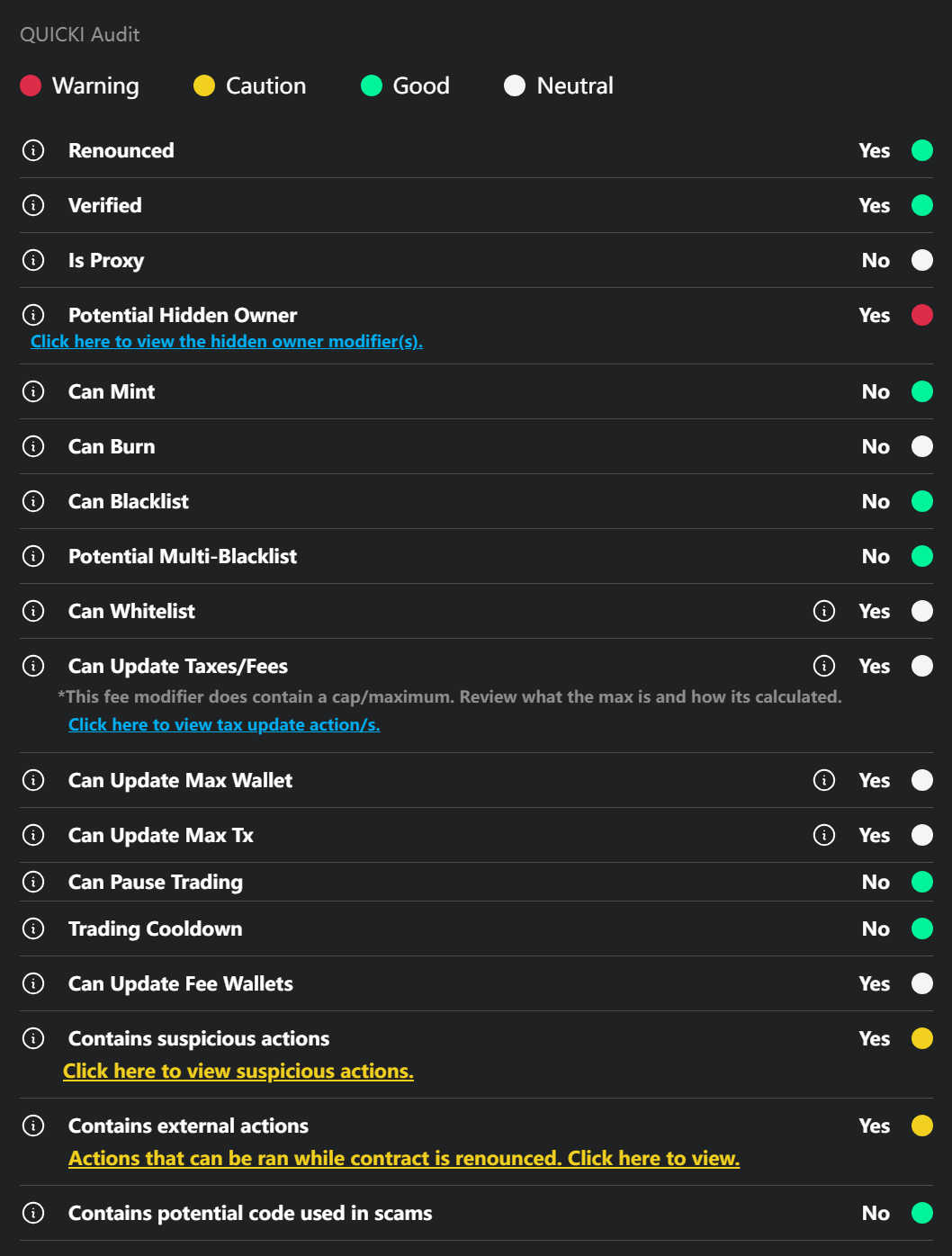Click the red Warning legend dot
The height and width of the screenshot is (1256, 952).
31,85
